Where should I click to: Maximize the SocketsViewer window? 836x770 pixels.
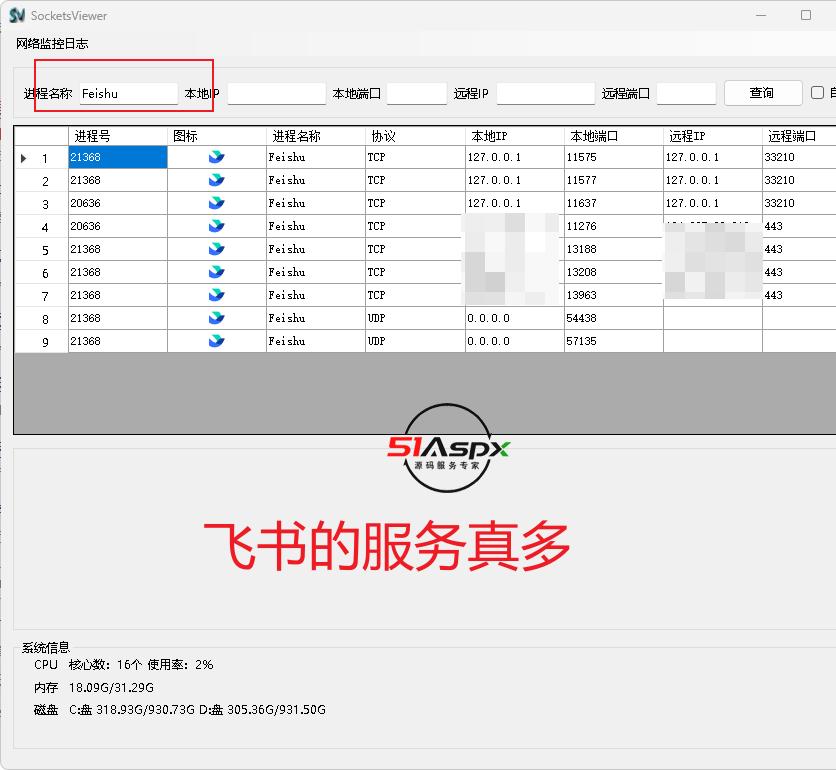[806, 15]
